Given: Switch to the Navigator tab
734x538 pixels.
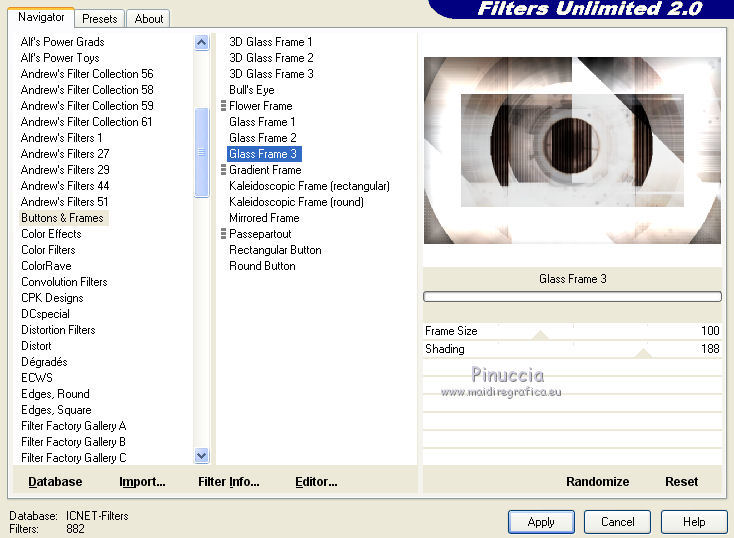Looking at the screenshot, I should pyautogui.click(x=41, y=17).
